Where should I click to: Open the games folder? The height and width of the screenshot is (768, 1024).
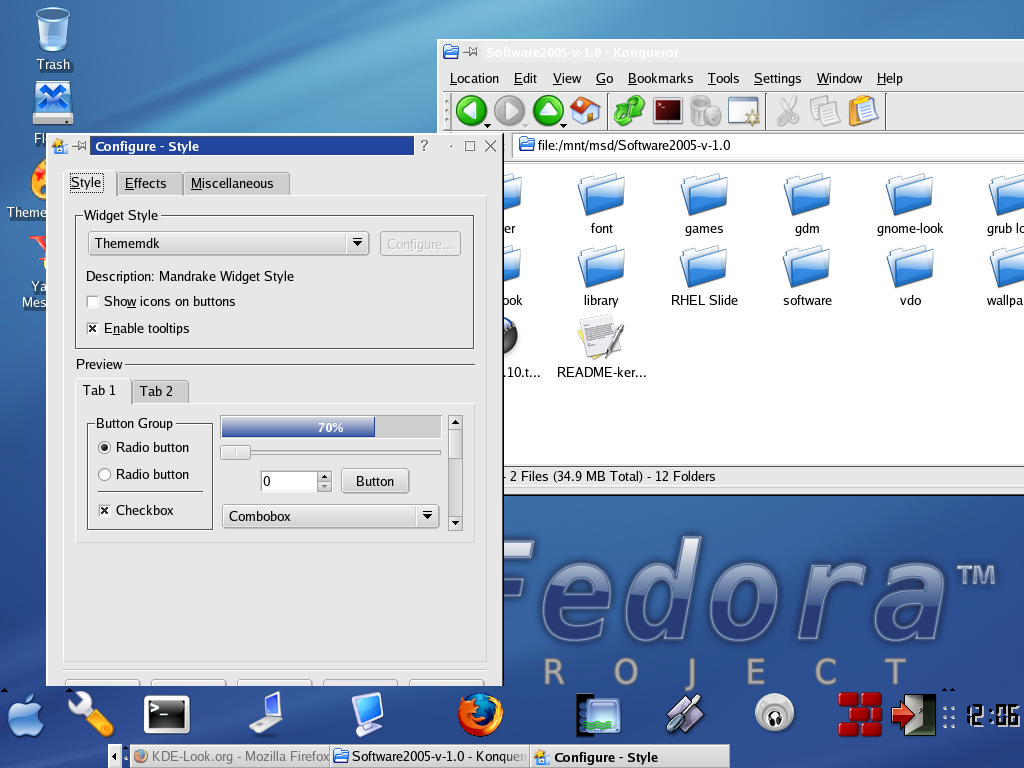[x=704, y=204]
